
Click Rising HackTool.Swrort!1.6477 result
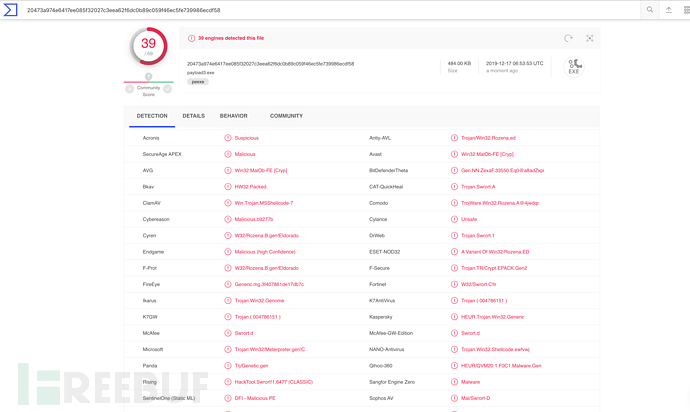[x=274, y=382]
